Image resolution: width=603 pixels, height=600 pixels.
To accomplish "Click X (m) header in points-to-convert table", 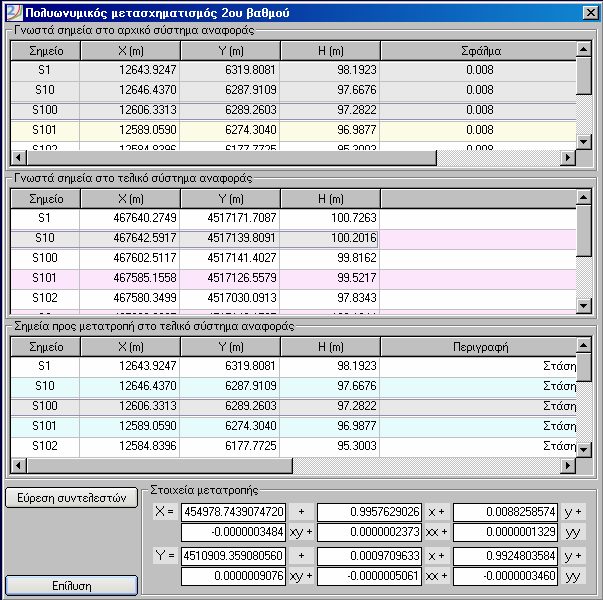I will 130,347.
